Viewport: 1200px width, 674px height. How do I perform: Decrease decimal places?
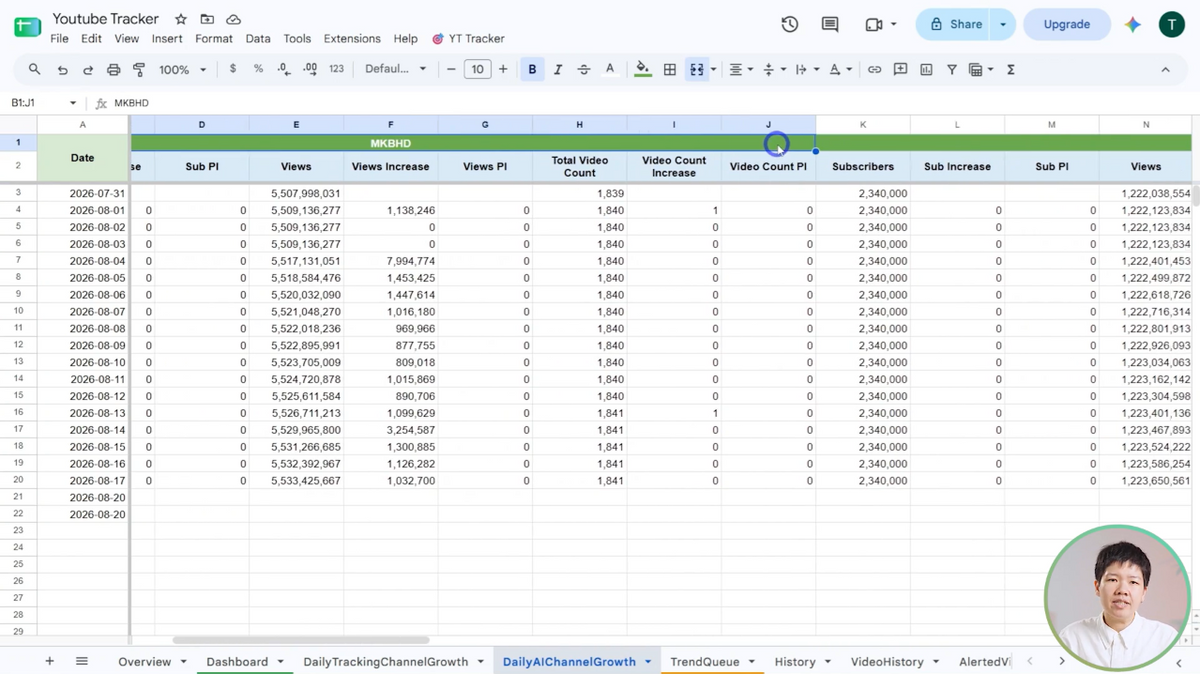(284, 69)
